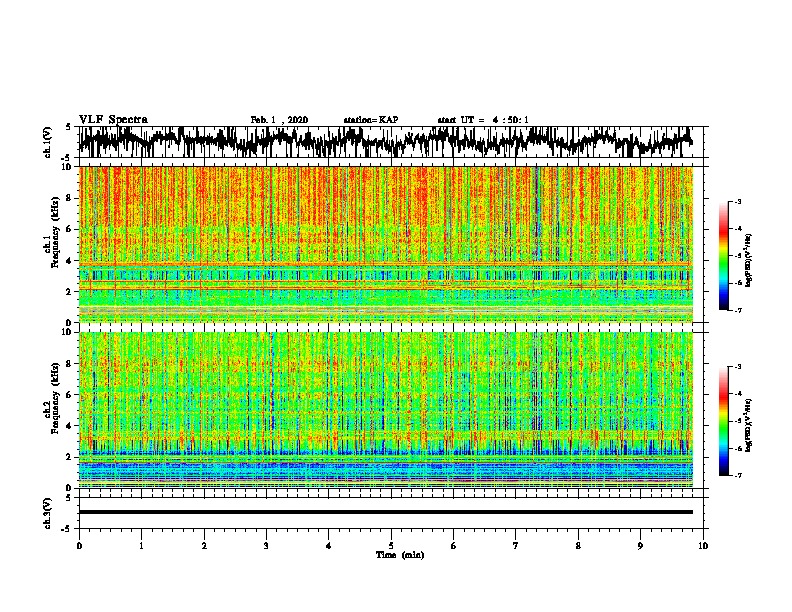The width and height of the screenshot is (792, 612).
Task: Click the "-3" label on ch.1 color scale
Action: click(737, 202)
